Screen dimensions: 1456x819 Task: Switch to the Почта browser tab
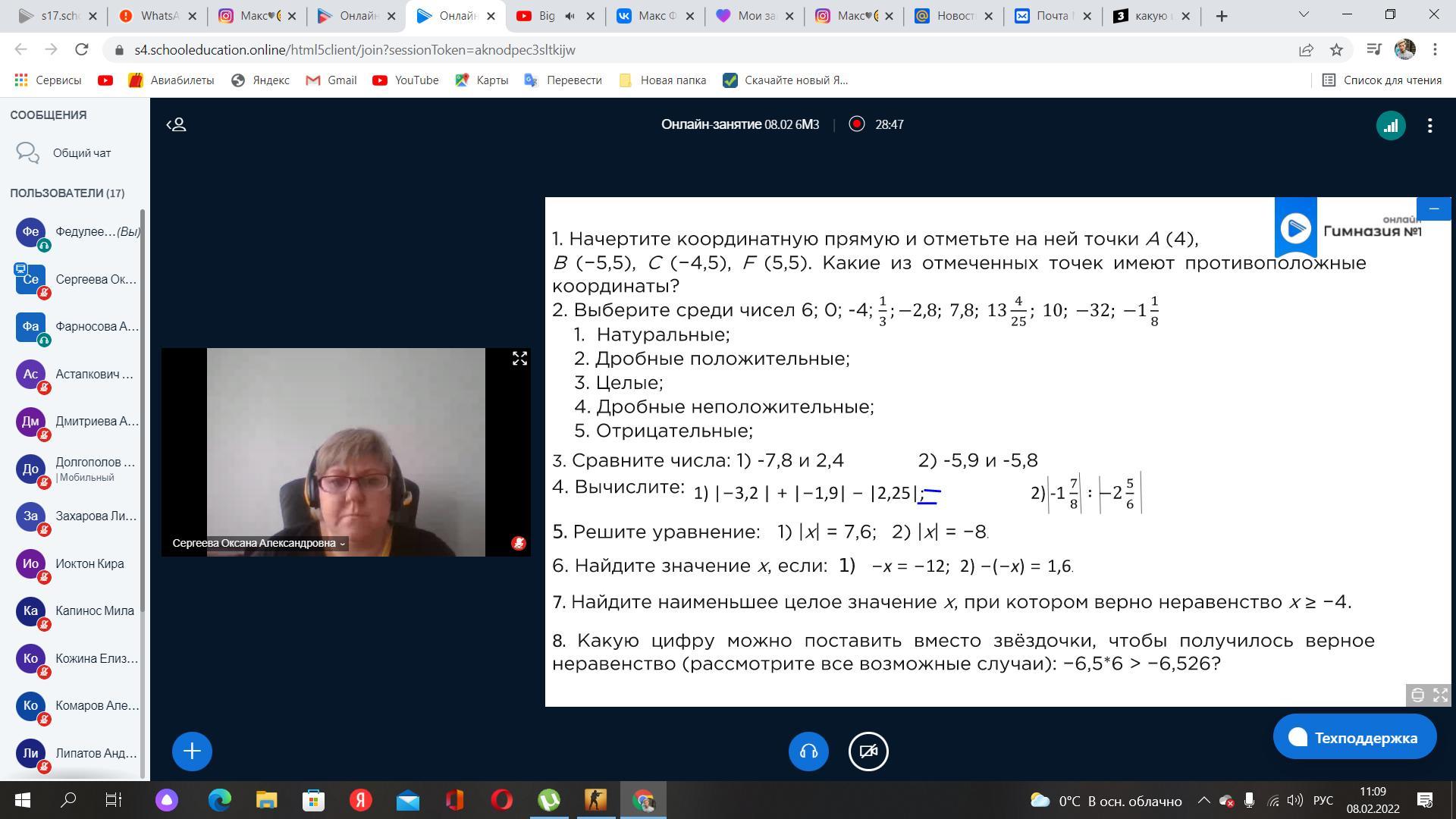click(1050, 16)
